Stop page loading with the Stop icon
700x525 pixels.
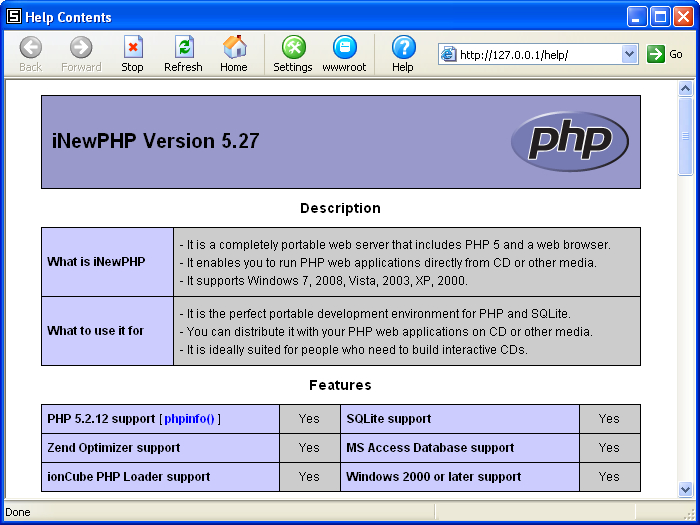133,47
